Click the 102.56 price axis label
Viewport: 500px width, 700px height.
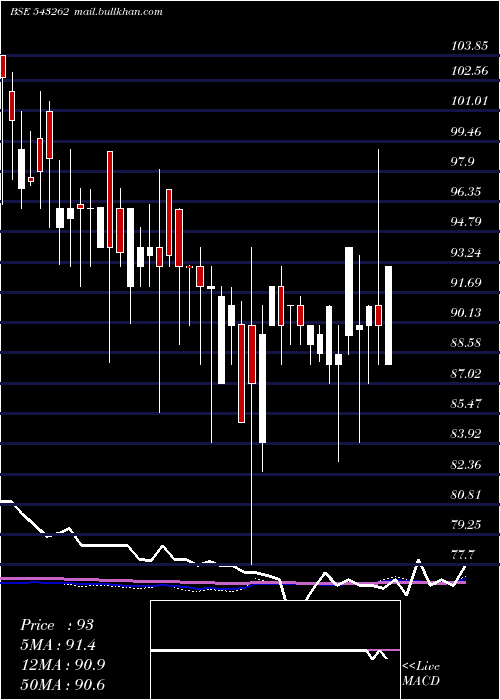tap(470, 71)
